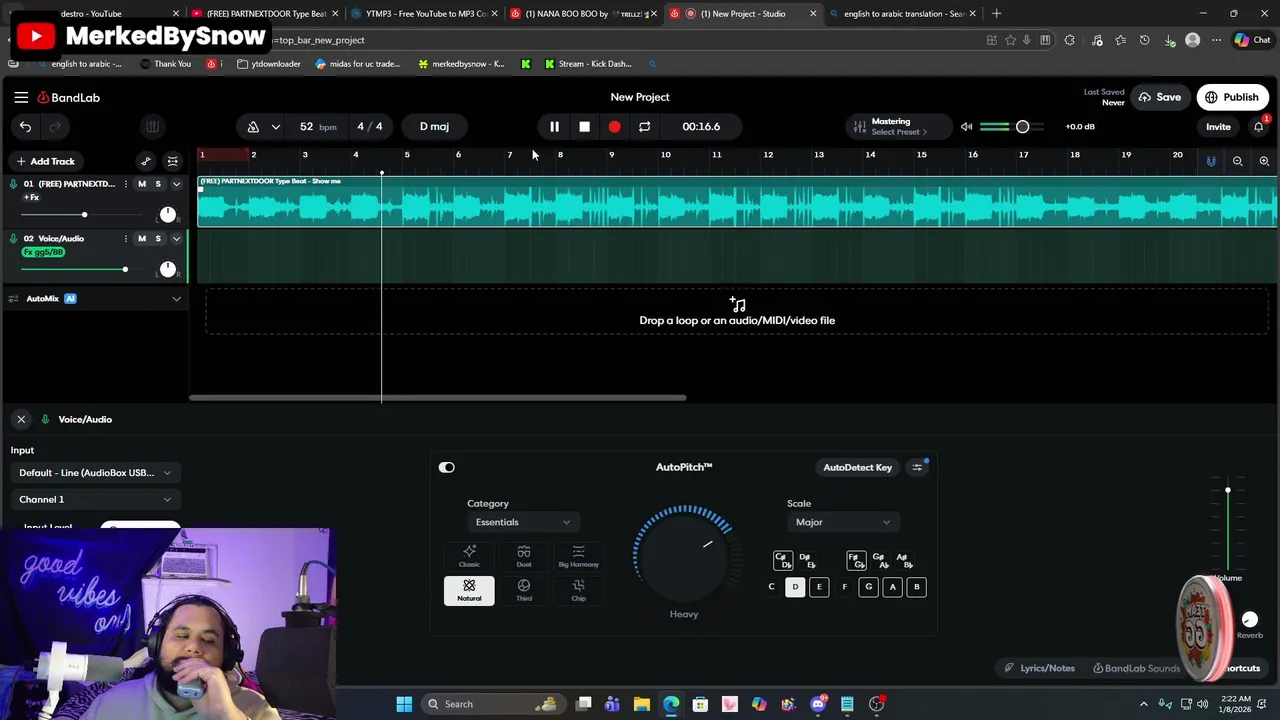This screenshot has height=720, width=1280.
Task: Open the Essentials category dropdown
Action: click(522, 522)
